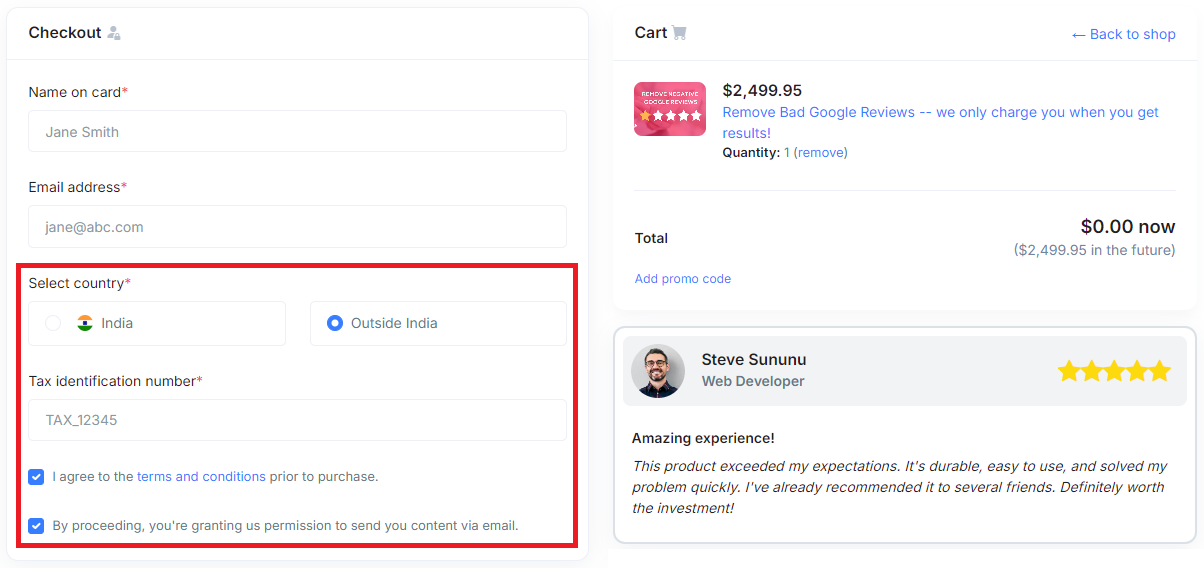Select the Outside India radio option
This screenshot has height=568, width=1204.
click(x=335, y=323)
